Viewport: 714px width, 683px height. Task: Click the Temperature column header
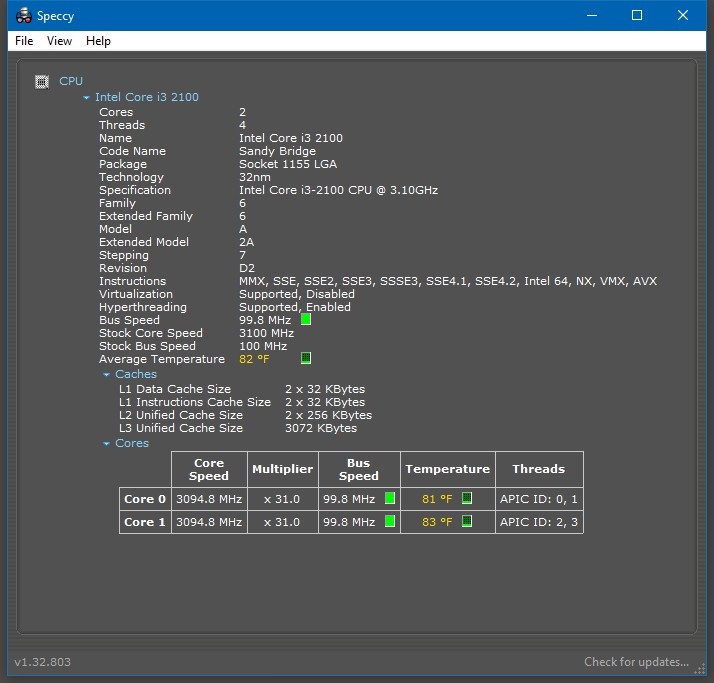pyautogui.click(x=448, y=469)
